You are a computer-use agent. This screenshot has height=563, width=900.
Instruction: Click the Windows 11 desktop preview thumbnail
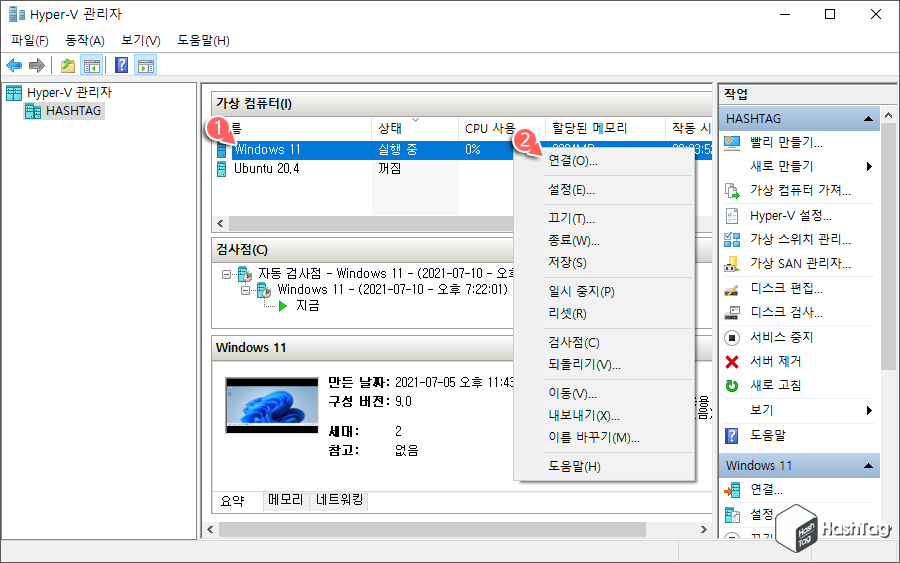coord(271,405)
